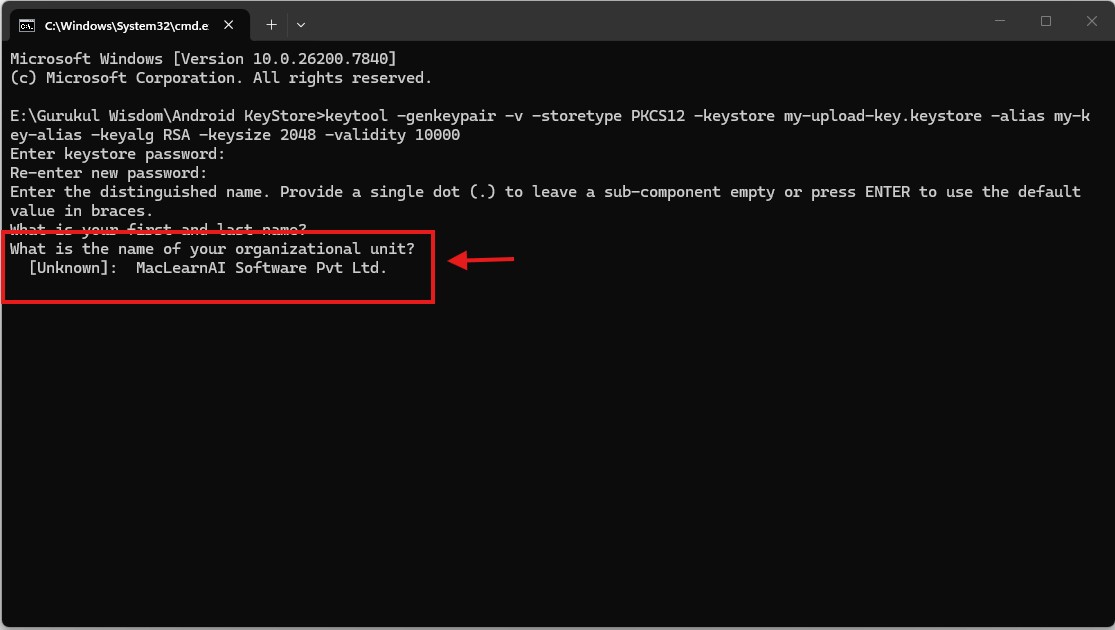Expand the new tab profile dropdown chevron
Viewport: 1115px width, 630px height.
coord(301,24)
